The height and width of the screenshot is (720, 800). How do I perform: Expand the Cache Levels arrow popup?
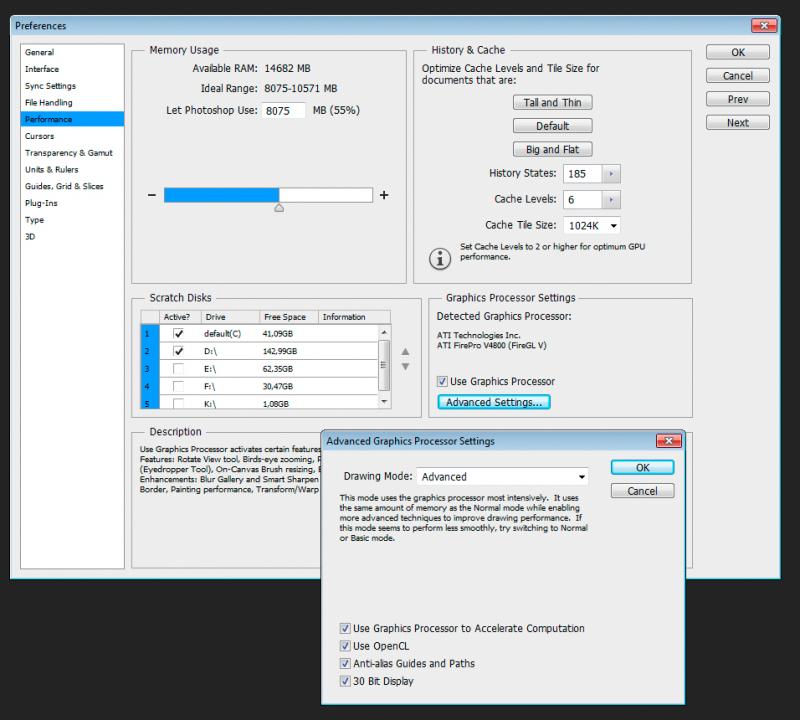click(611, 200)
